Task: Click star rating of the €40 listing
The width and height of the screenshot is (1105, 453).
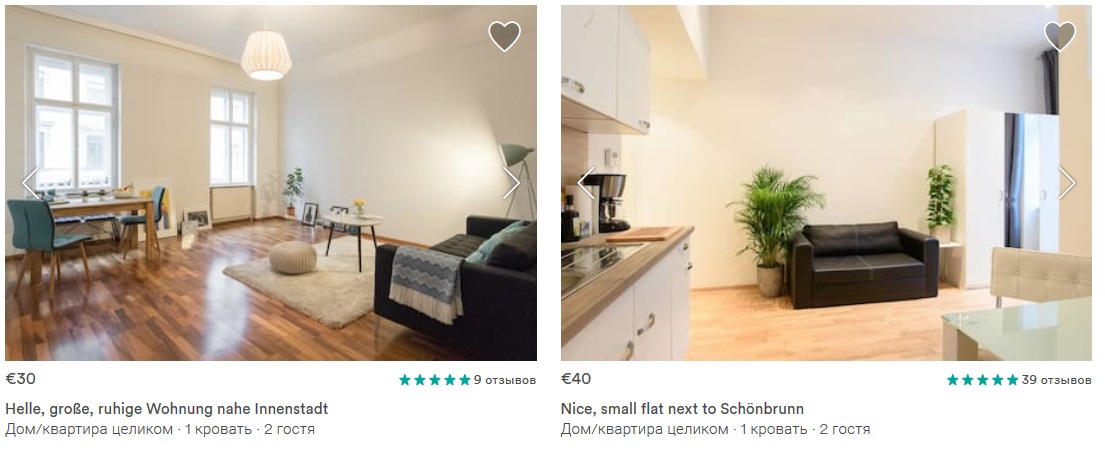Action: click(983, 380)
